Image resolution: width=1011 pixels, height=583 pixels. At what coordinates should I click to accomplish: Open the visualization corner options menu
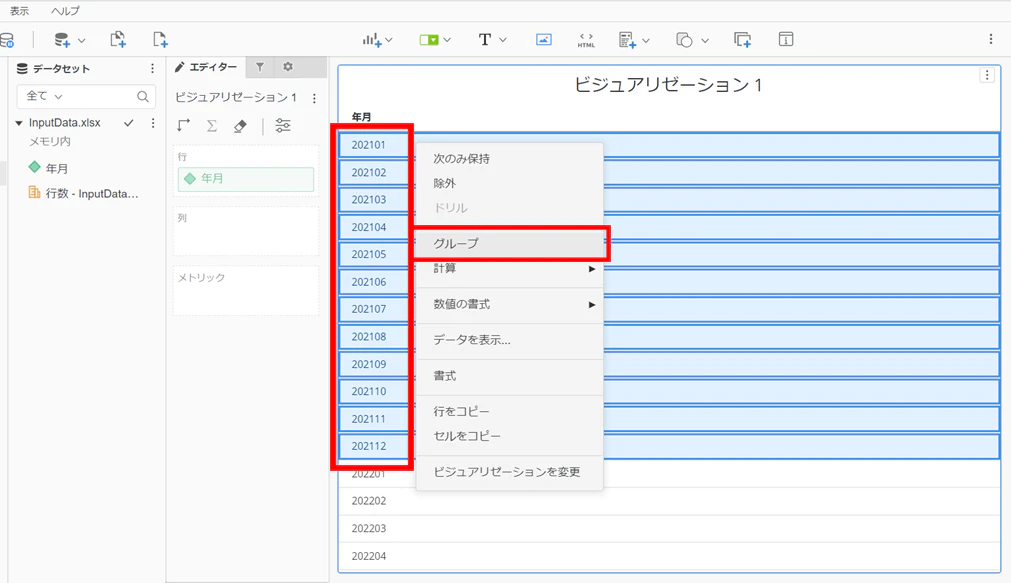(x=987, y=75)
